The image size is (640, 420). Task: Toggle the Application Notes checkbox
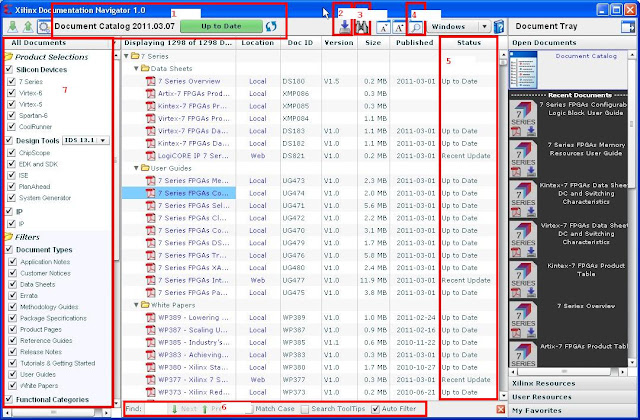(x=13, y=262)
